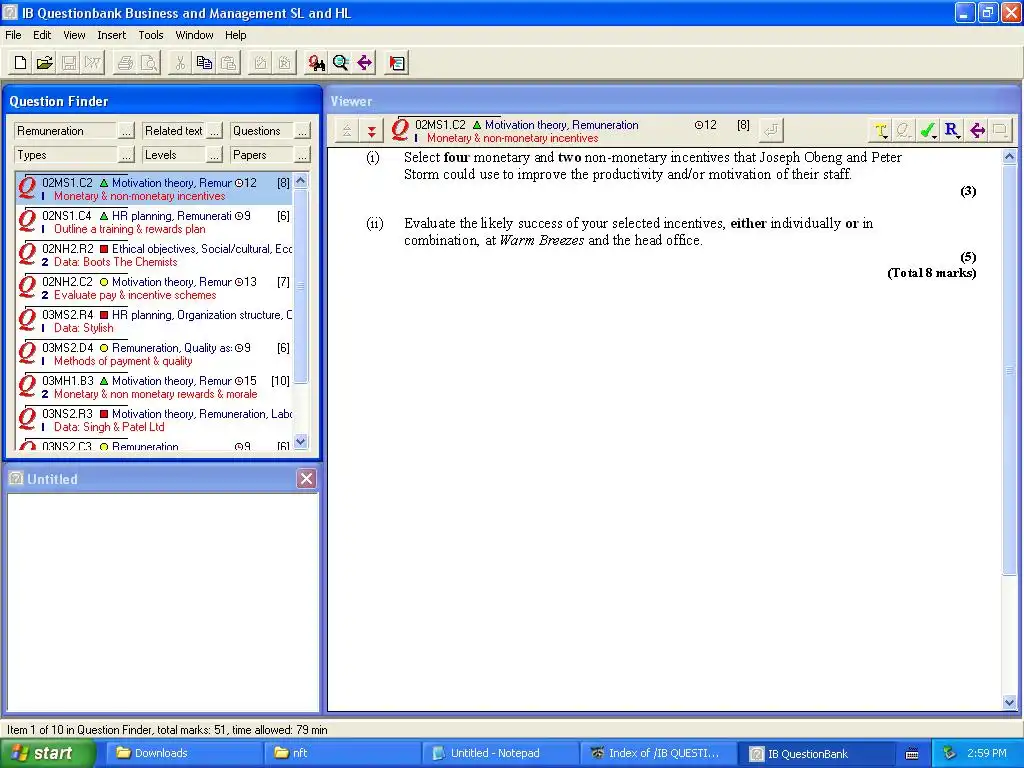The image size is (1024, 768).
Task: Click the Copy toolbar icon
Action: click(x=204, y=63)
